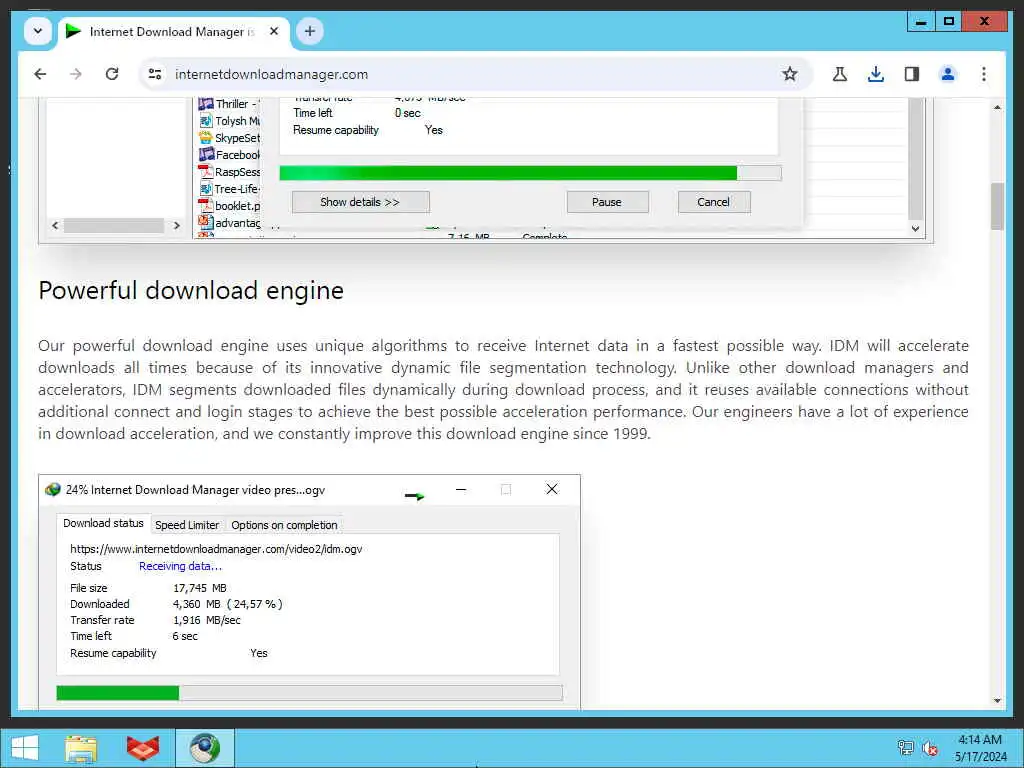The image size is (1024, 768).
Task: Open the browser downloads icon
Action: pos(876,74)
